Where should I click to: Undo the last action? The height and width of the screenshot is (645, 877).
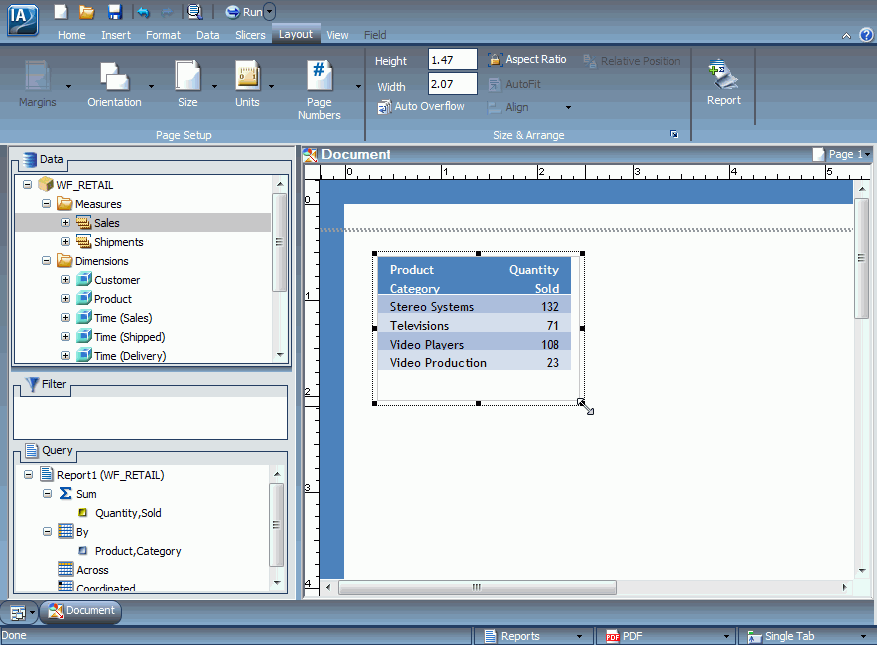point(143,12)
